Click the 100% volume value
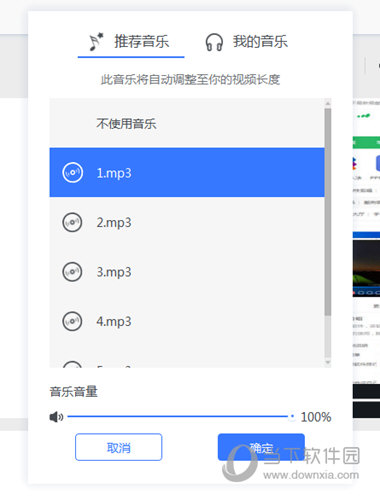The height and width of the screenshot is (500, 380). pos(316,417)
